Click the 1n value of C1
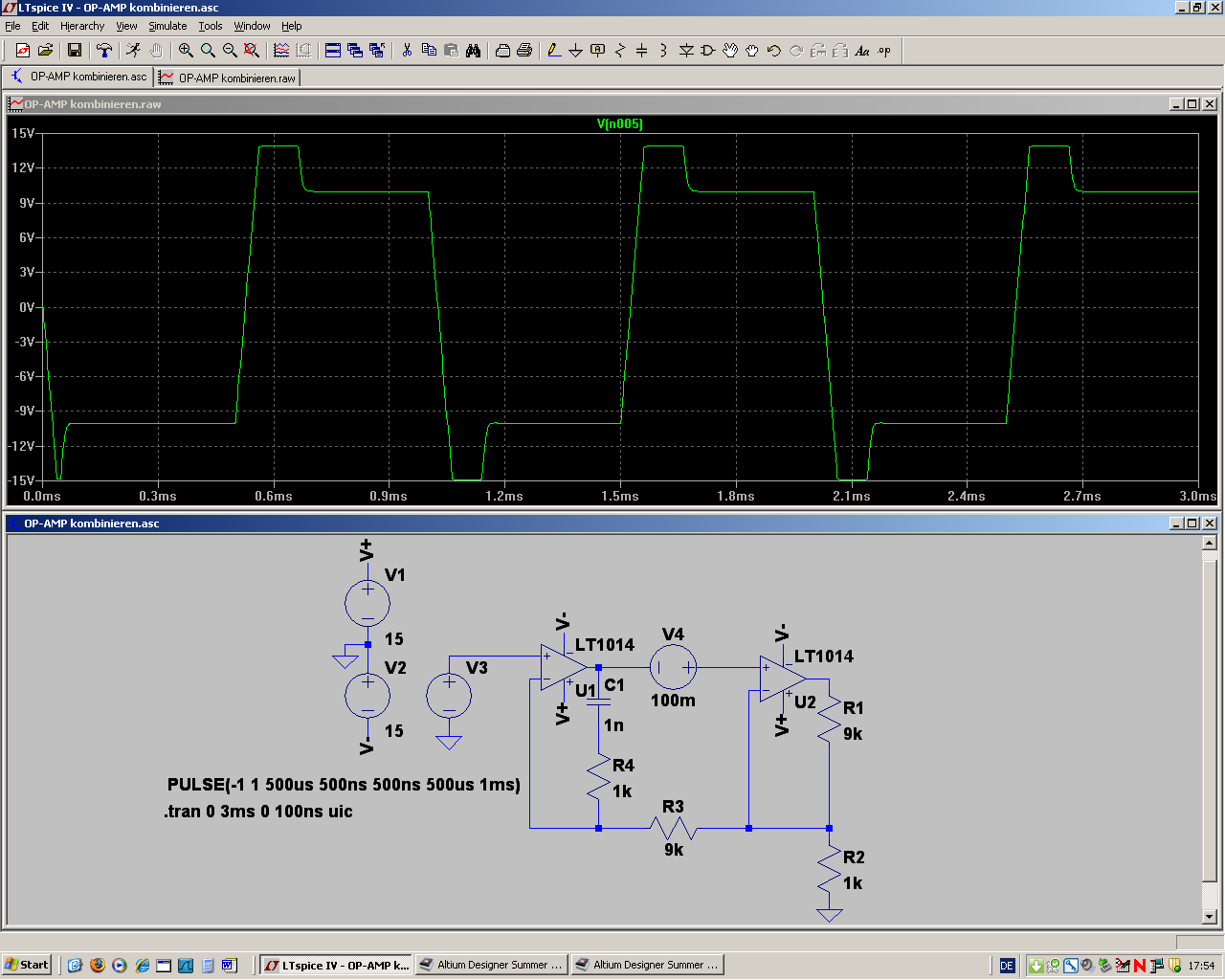The image size is (1225, 980). tap(613, 725)
